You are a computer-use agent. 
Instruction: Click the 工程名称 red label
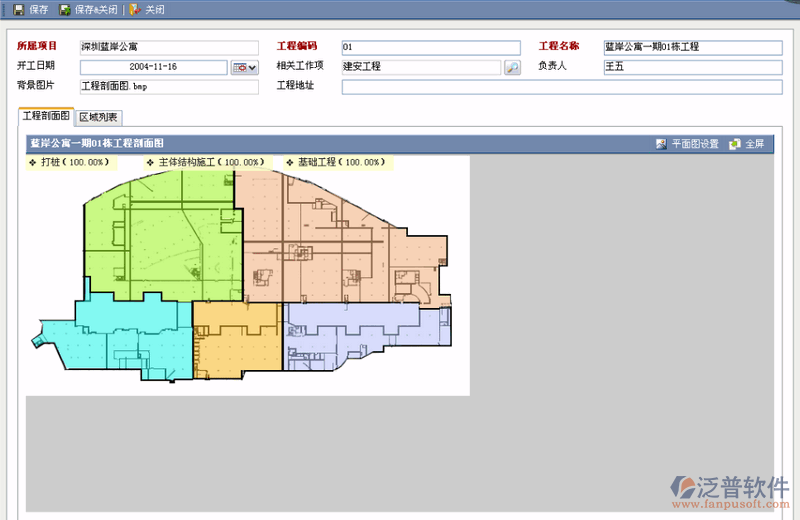click(x=559, y=46)
